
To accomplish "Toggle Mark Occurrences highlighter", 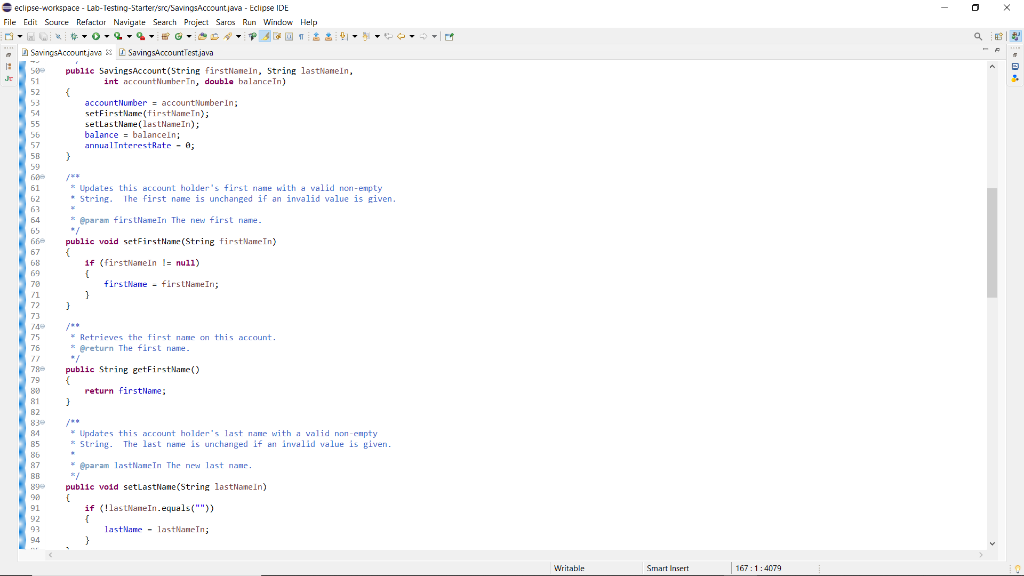I will click(265, 37).
